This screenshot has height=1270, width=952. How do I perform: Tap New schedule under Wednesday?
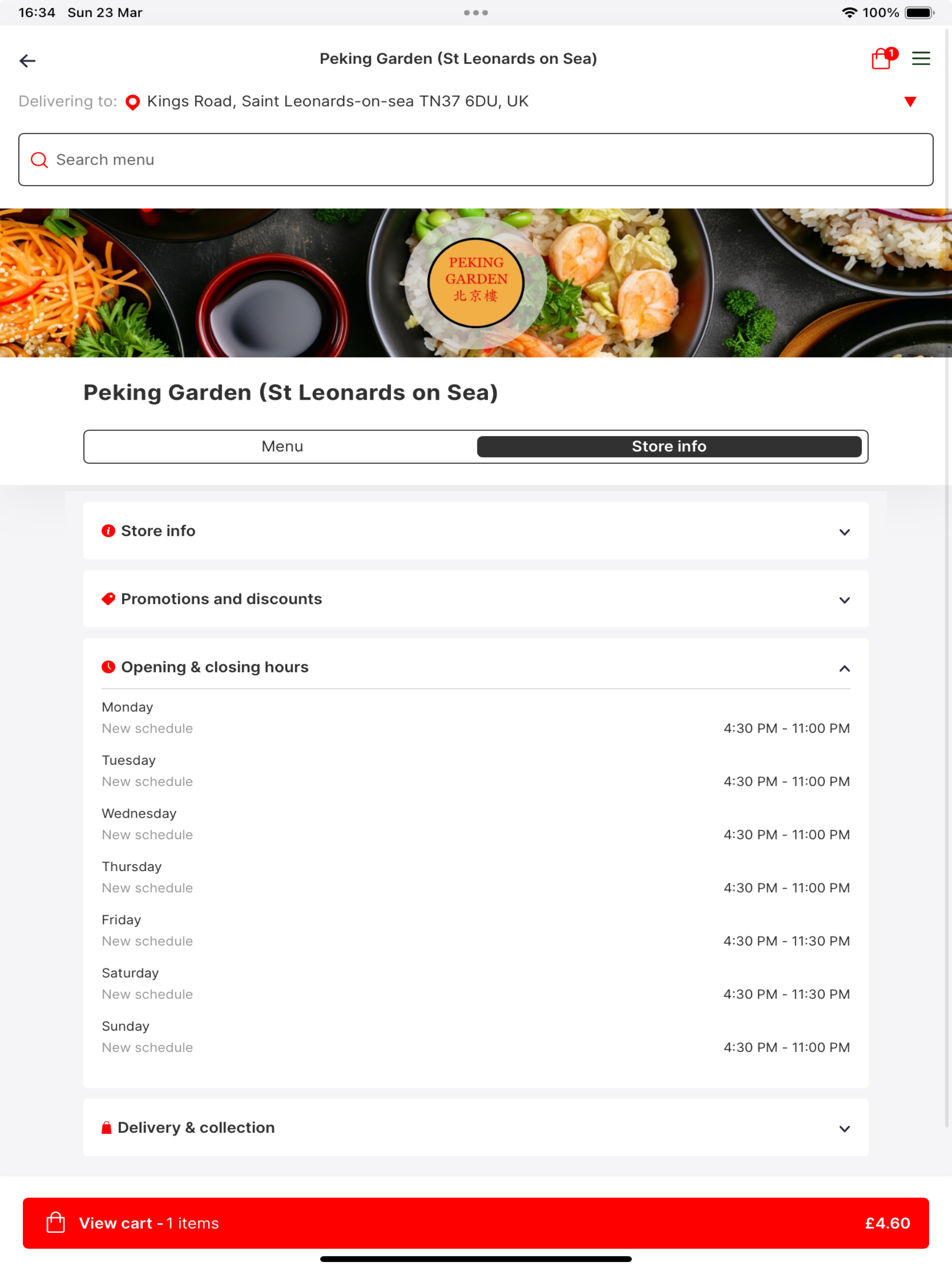pos(147,835)
